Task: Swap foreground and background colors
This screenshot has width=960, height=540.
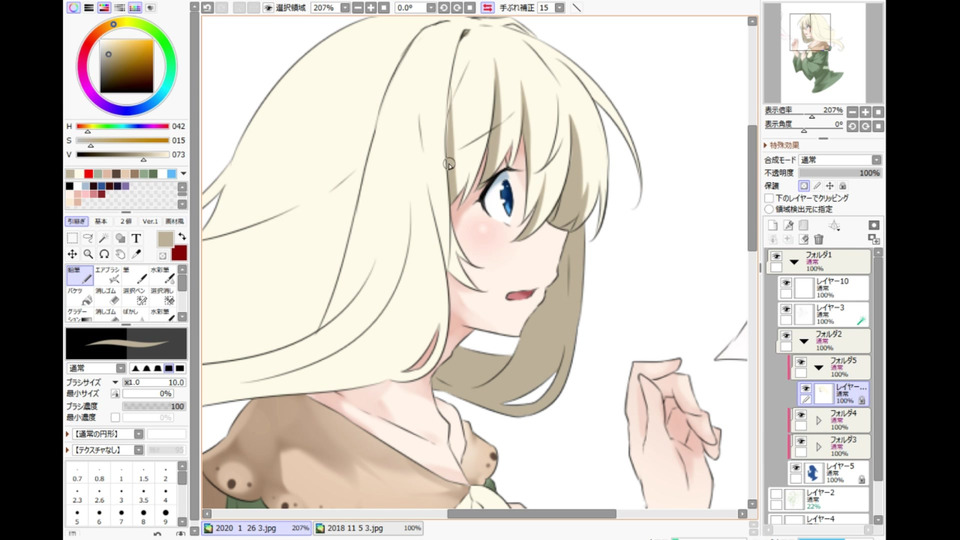Action: [x=182, y=236]
